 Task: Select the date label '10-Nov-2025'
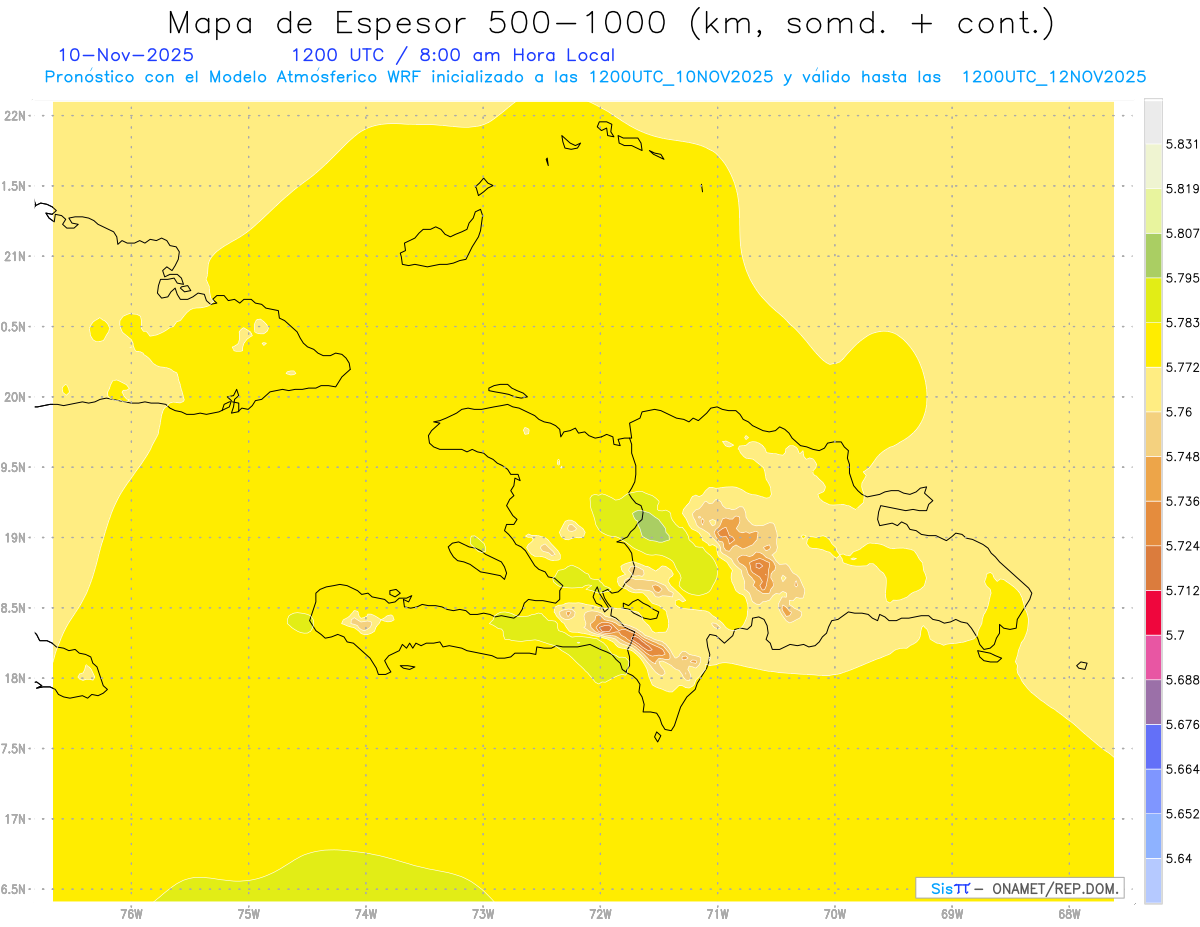pos(126,55)
